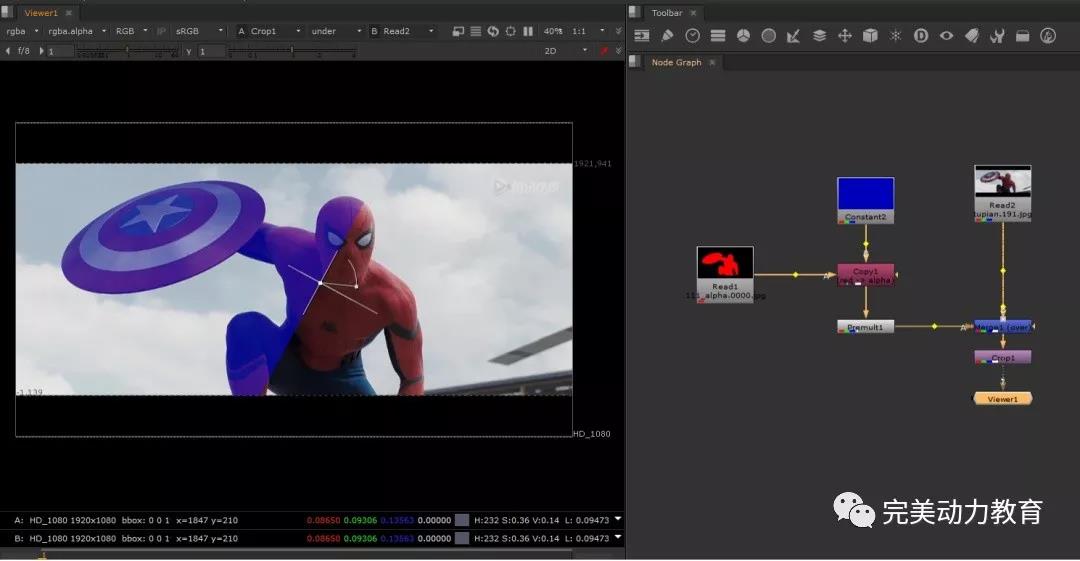Open the Keyer nodes menu
This screenshot has width=1080, height=561.
[x=793, y=36]
